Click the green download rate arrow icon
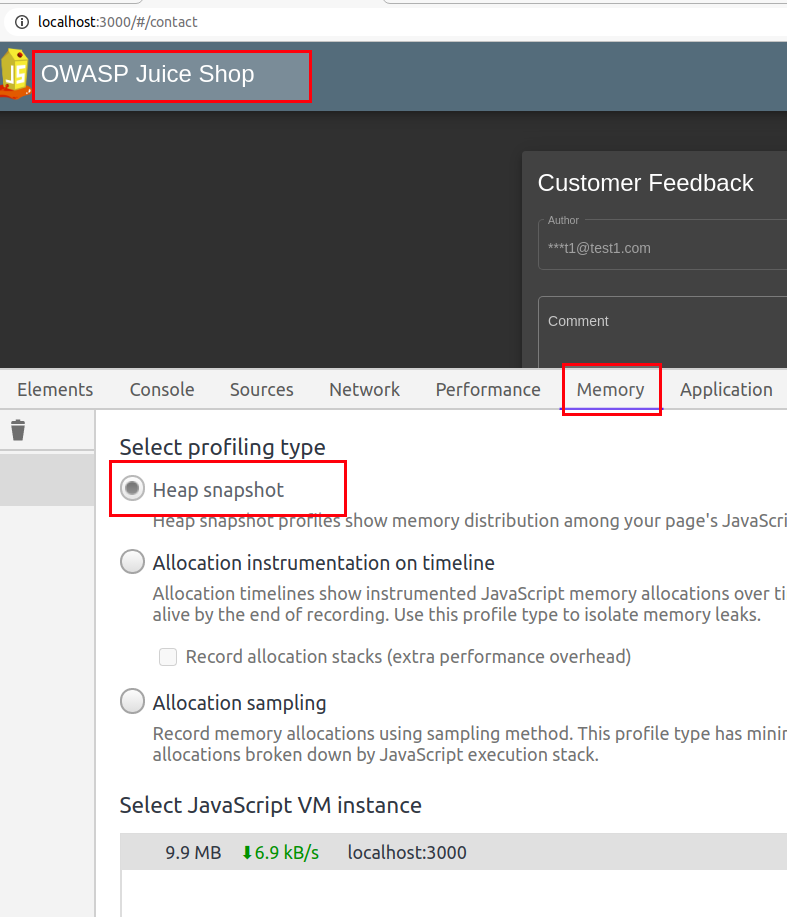The image size is (787, 917). point(247,853)
